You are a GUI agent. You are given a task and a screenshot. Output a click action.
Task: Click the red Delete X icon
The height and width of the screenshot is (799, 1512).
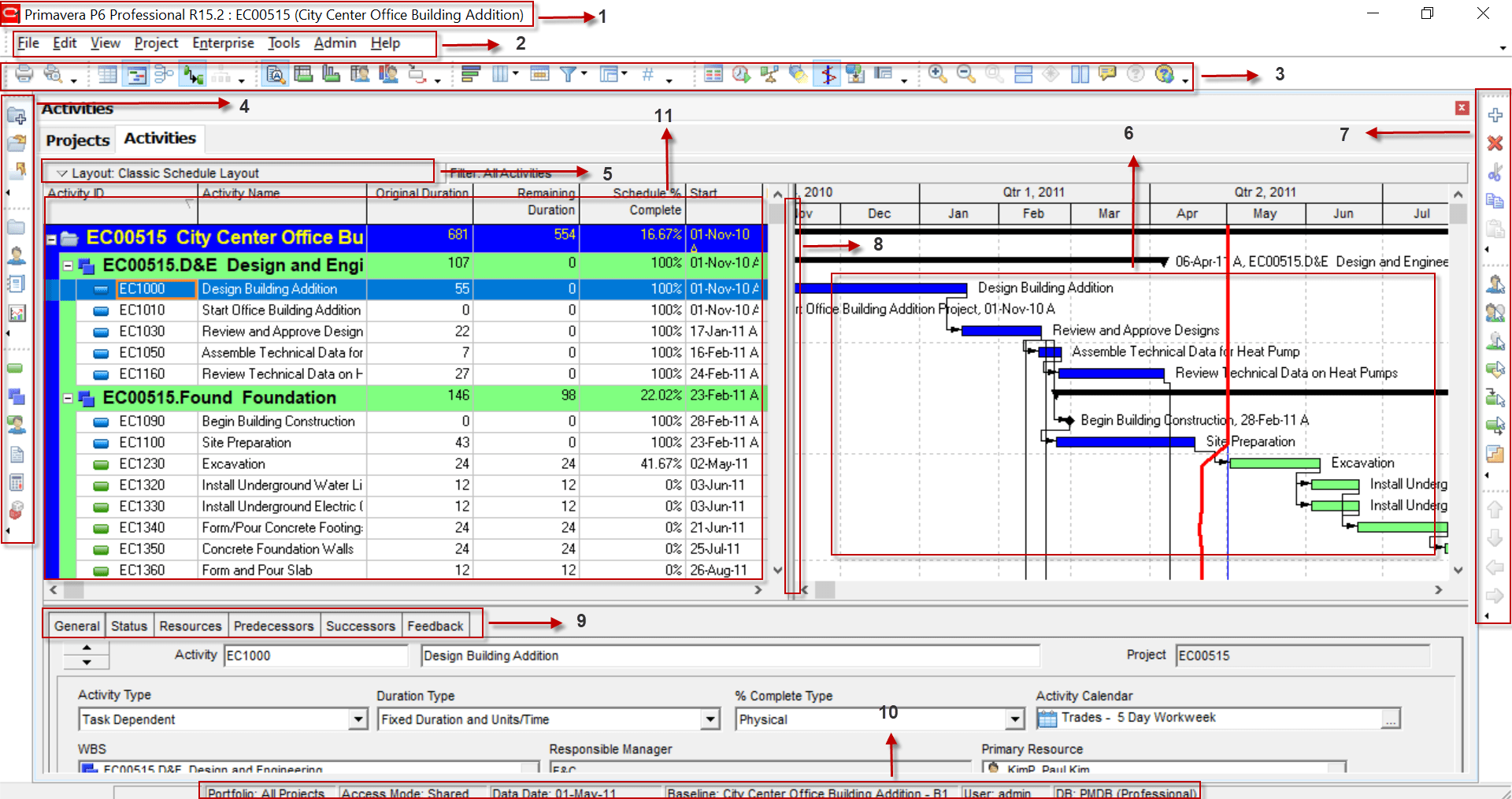(x=1495, y=143)
